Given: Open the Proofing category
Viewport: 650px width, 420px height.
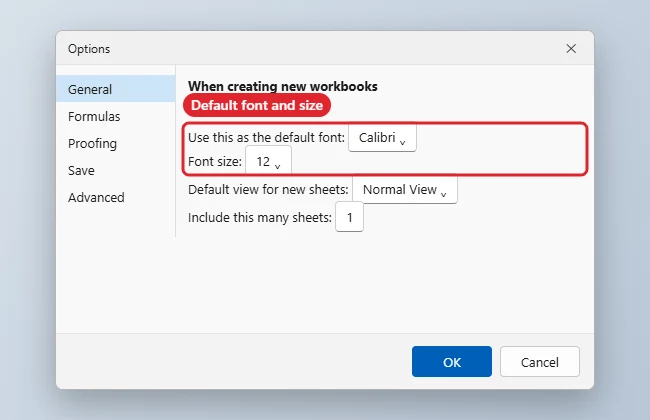Looking at the screenshot, I should 116,143.
